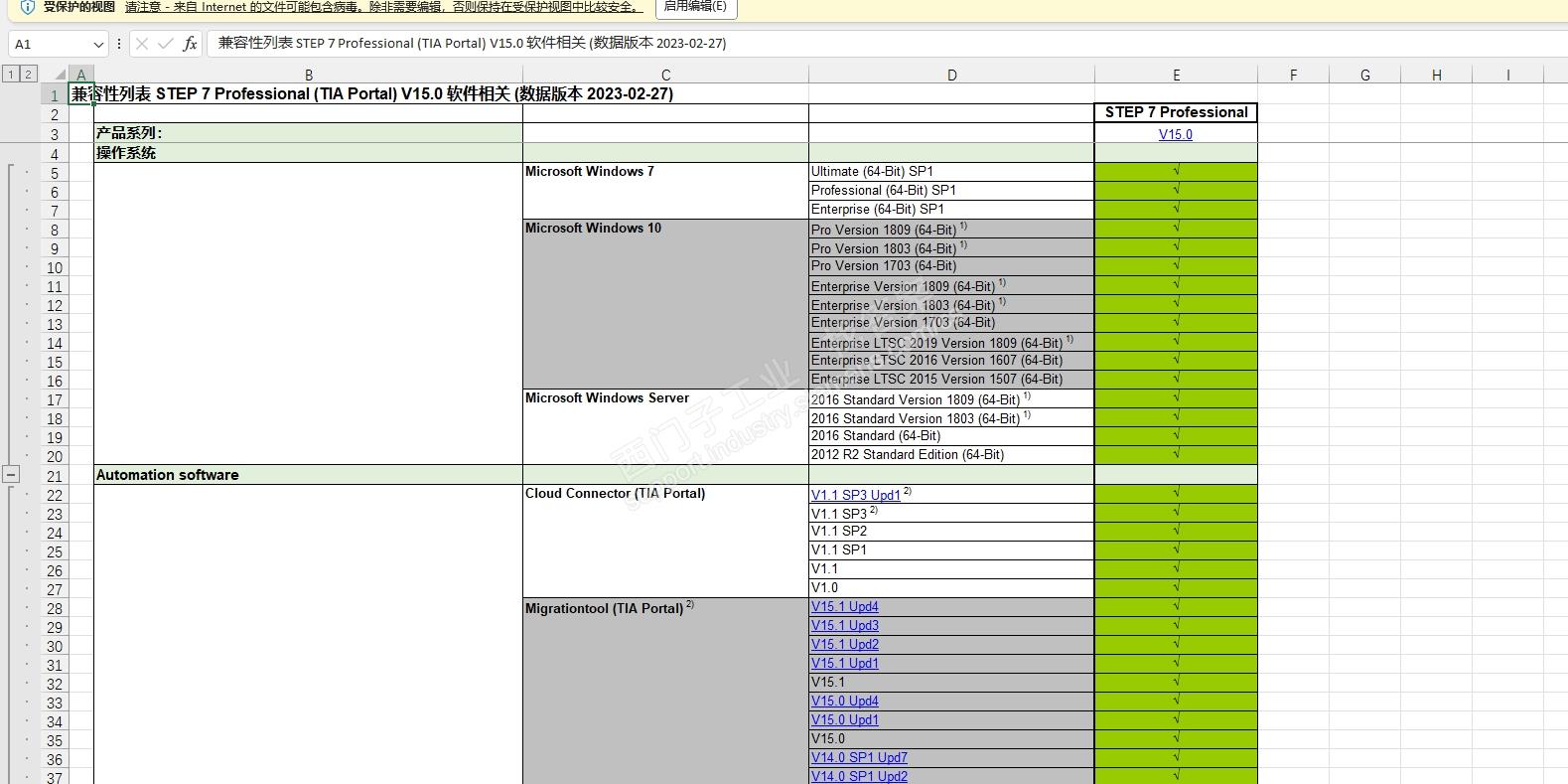Open Insert Function with the fx icon
Image resolution: width=1568 pixels, height=784 pixels.
click(190, 44)
